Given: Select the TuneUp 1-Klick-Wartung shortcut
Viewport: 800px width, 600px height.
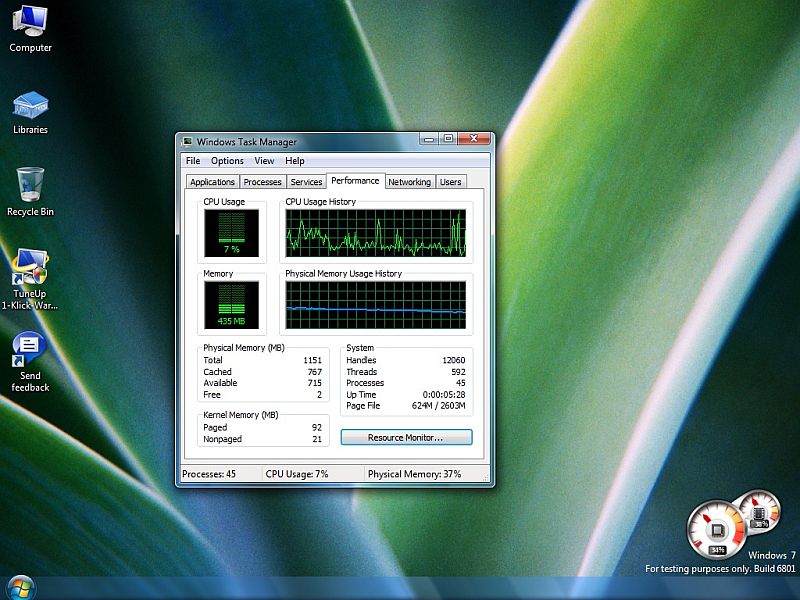Looking at the screenshot, I should point(30,279).
